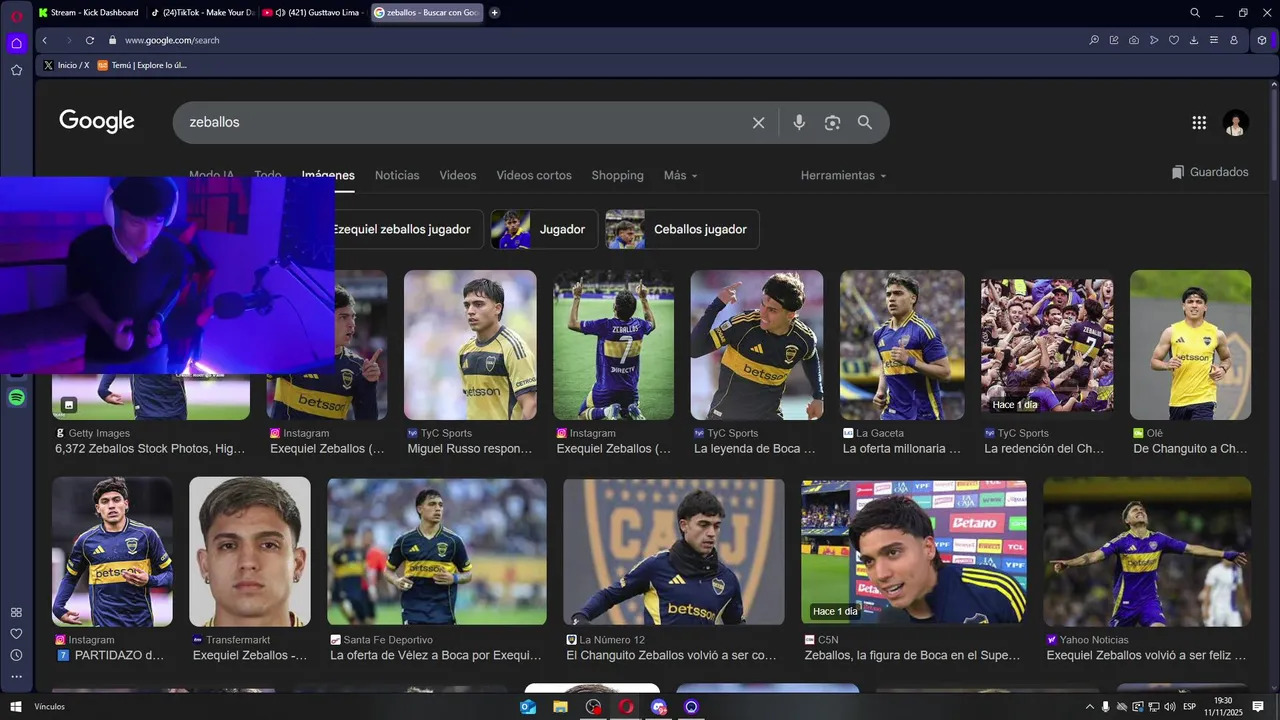
Task: Select the Videos cortos tab
Action: (x=534, y=175)
